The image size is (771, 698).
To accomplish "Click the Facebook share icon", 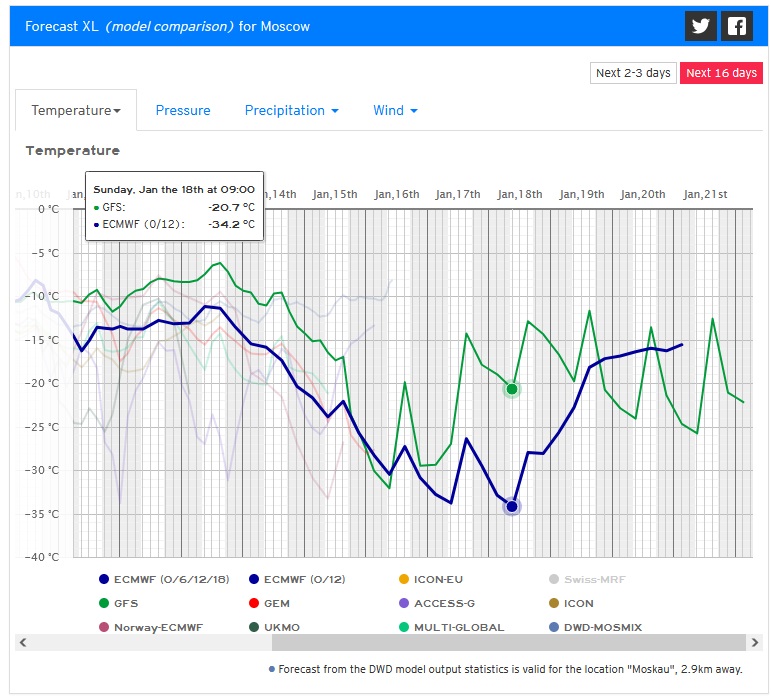I will [x=736, y=26].
